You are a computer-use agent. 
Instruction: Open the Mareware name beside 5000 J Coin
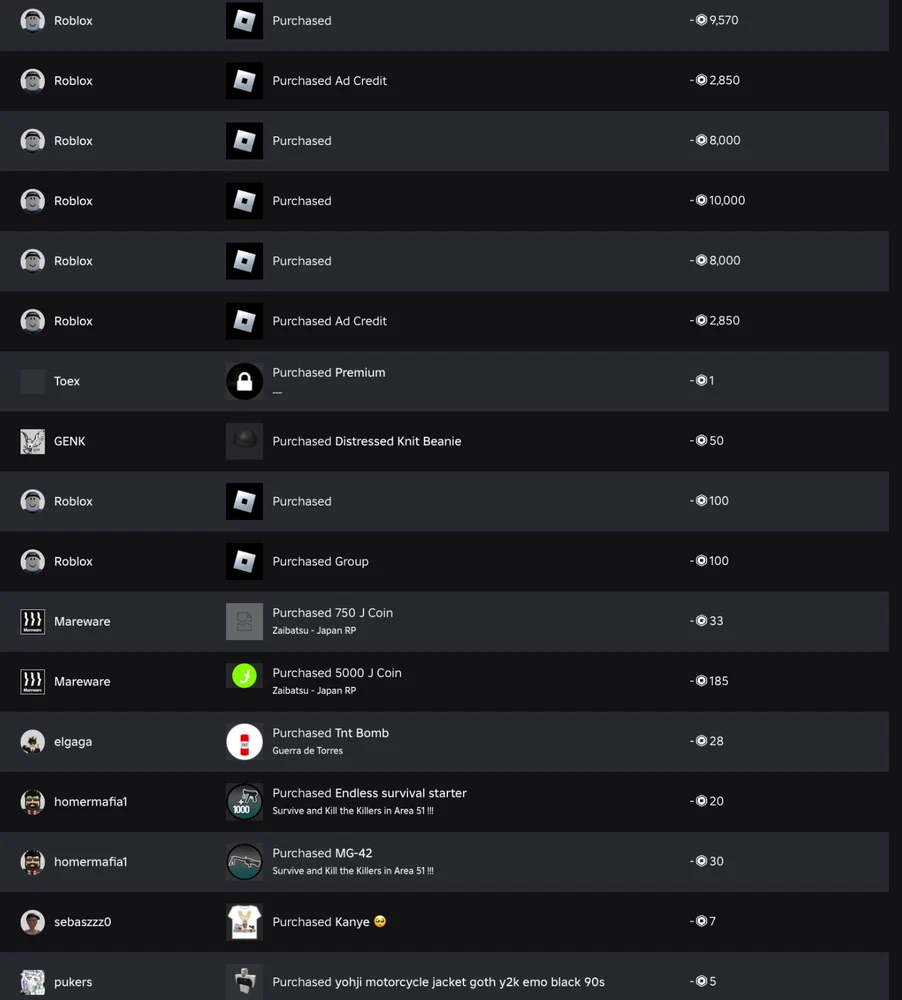click(x=82, y=681)
